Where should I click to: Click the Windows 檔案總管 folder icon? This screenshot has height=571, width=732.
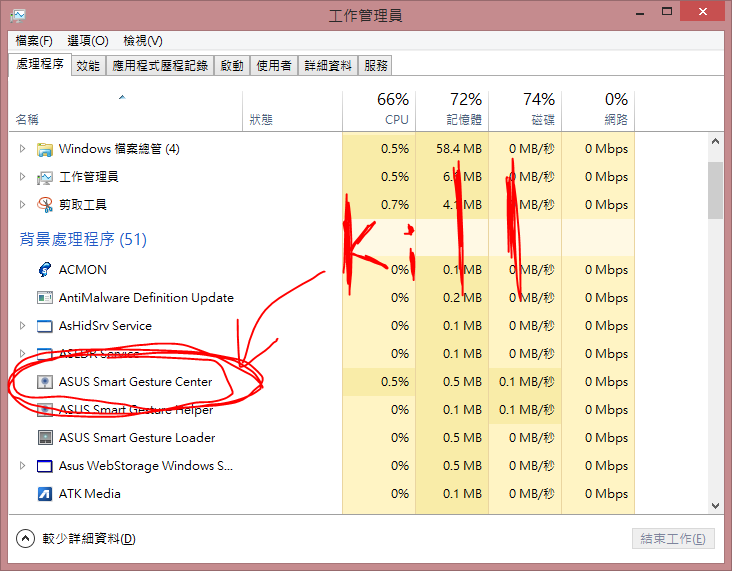pyautogui.click(x=45, y=149)
